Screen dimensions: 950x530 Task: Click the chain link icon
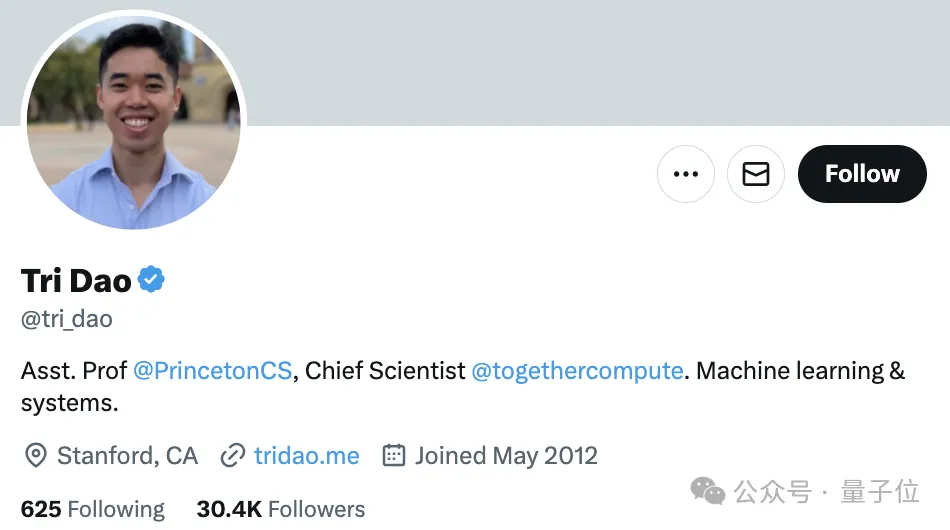pyautogui.click(x=232, y=456)
